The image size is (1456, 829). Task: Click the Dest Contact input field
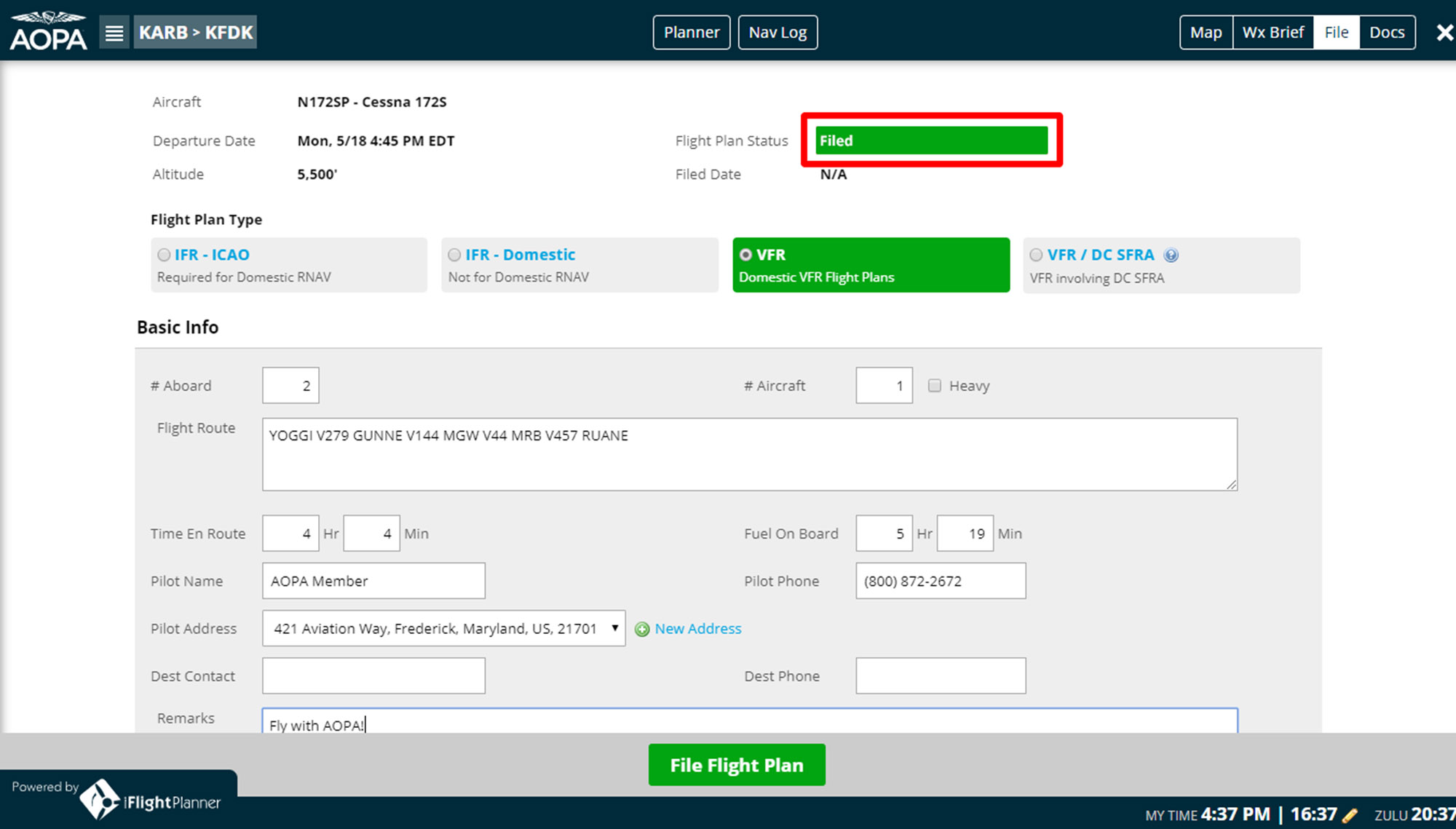373,675
